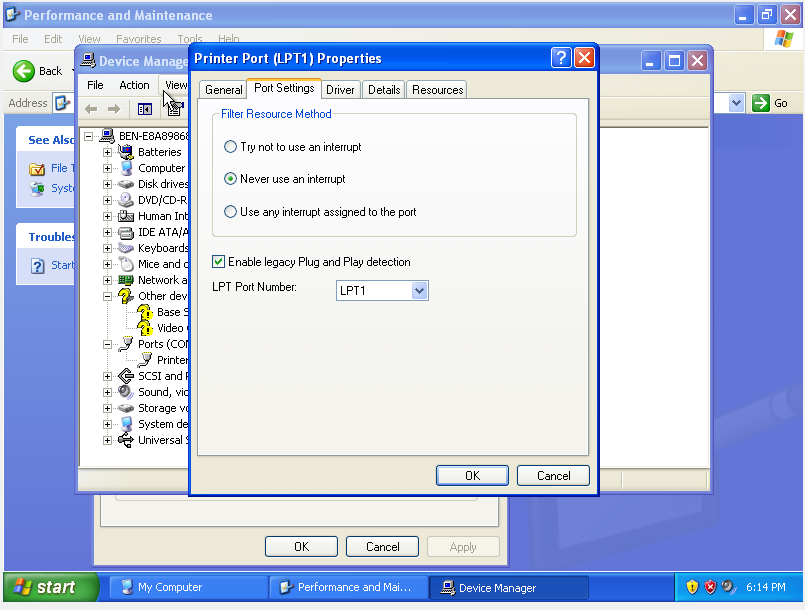805x610 pixels.
Task: Click the Network adapters icon
Action: (126, 280)
